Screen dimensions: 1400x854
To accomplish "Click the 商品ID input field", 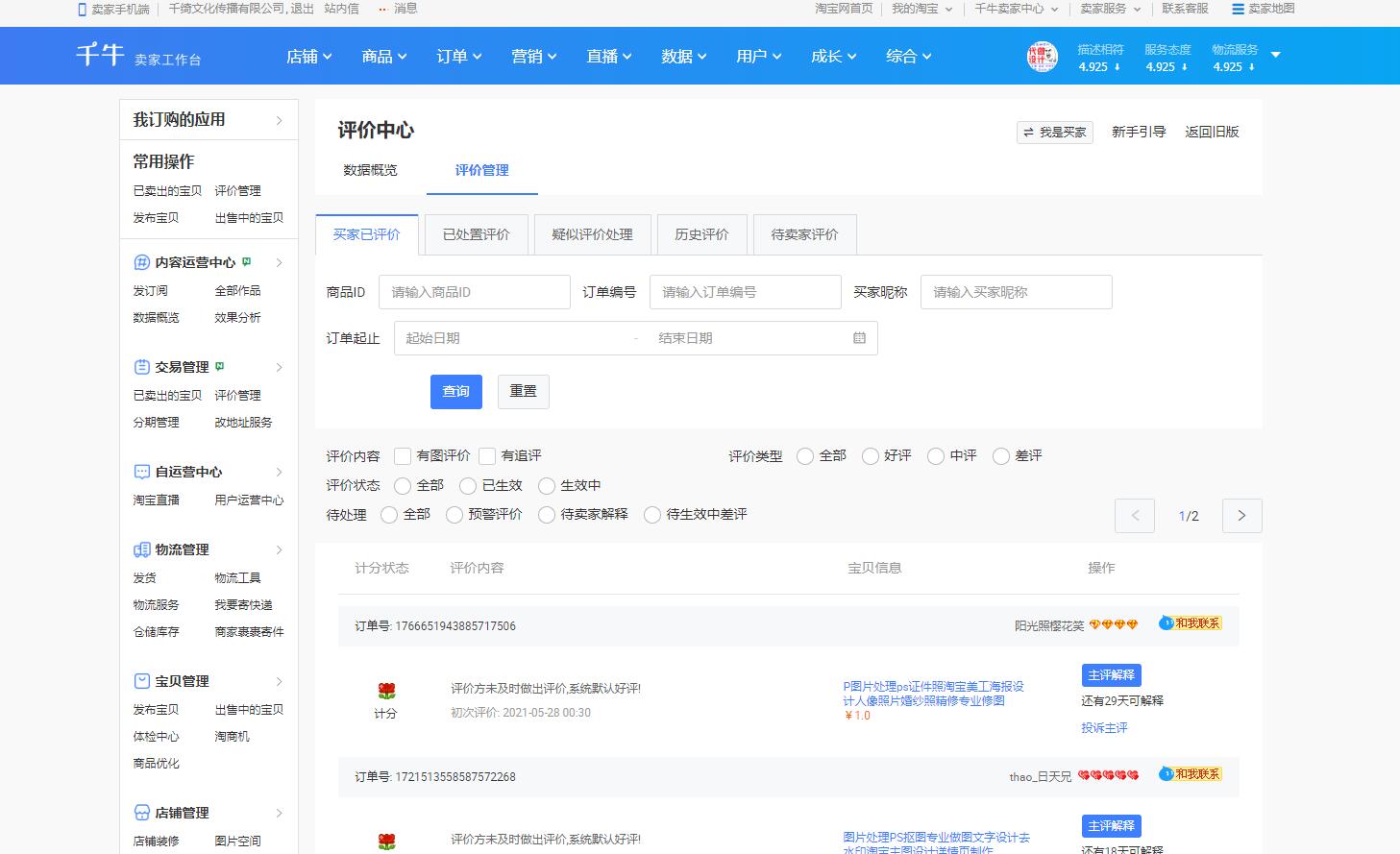I will click(475, 292).
